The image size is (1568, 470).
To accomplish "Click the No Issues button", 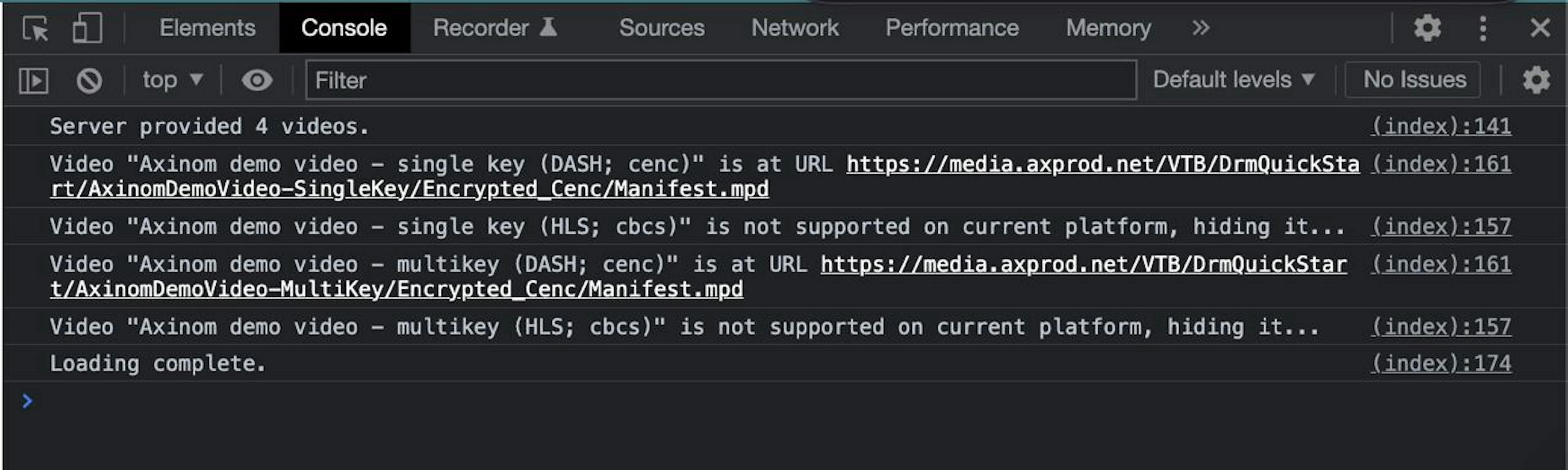I will [x=1414, y=80].
